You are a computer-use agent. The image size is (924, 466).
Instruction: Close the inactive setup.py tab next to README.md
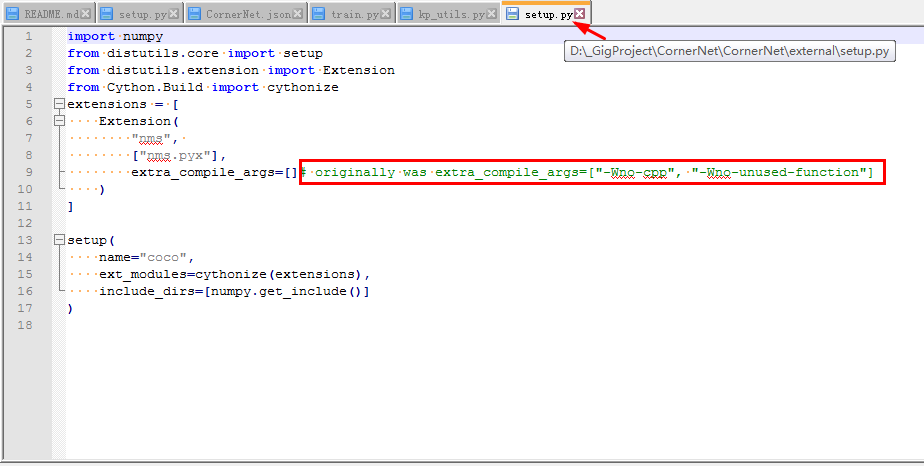(174, 14)
